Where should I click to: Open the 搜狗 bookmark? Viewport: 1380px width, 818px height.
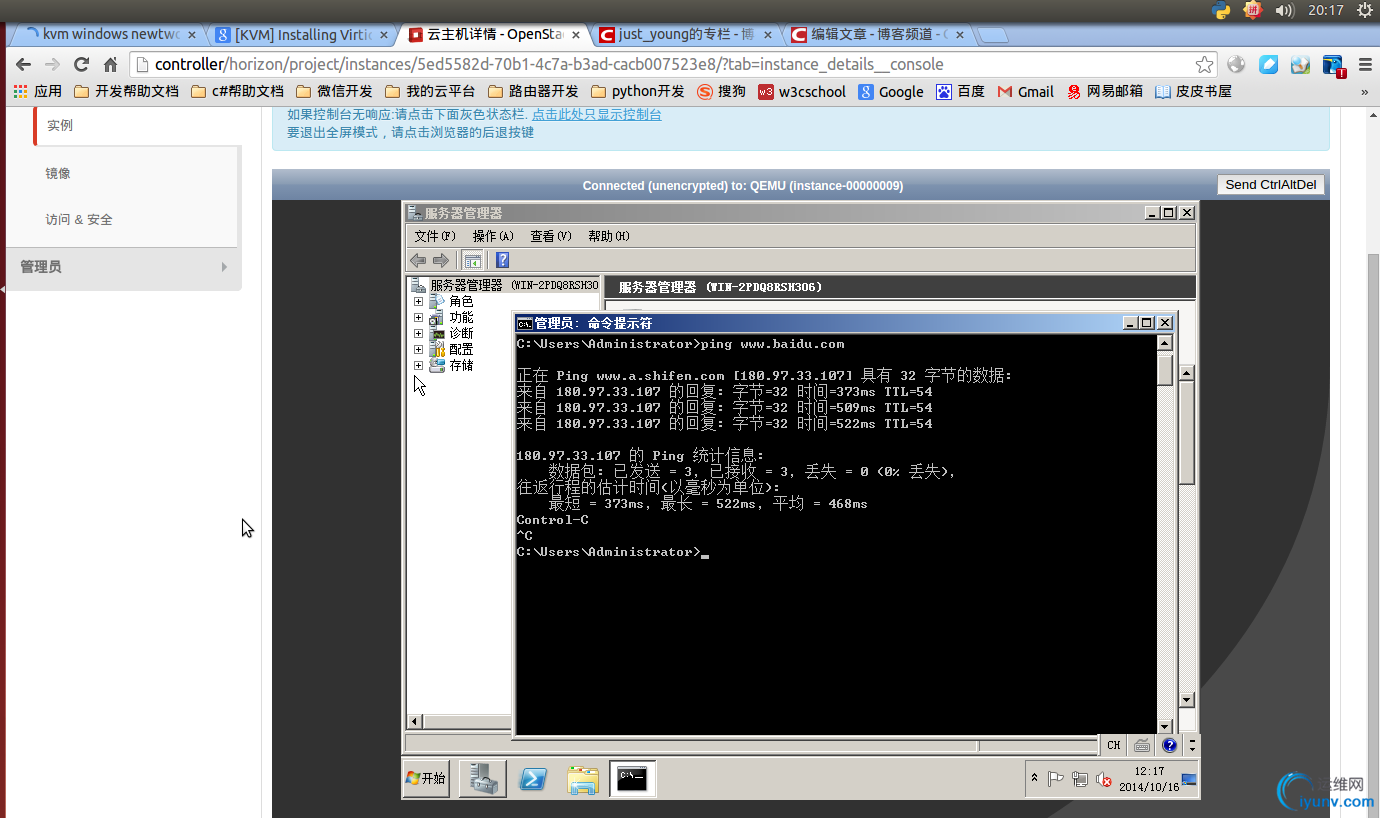[721, 91]
